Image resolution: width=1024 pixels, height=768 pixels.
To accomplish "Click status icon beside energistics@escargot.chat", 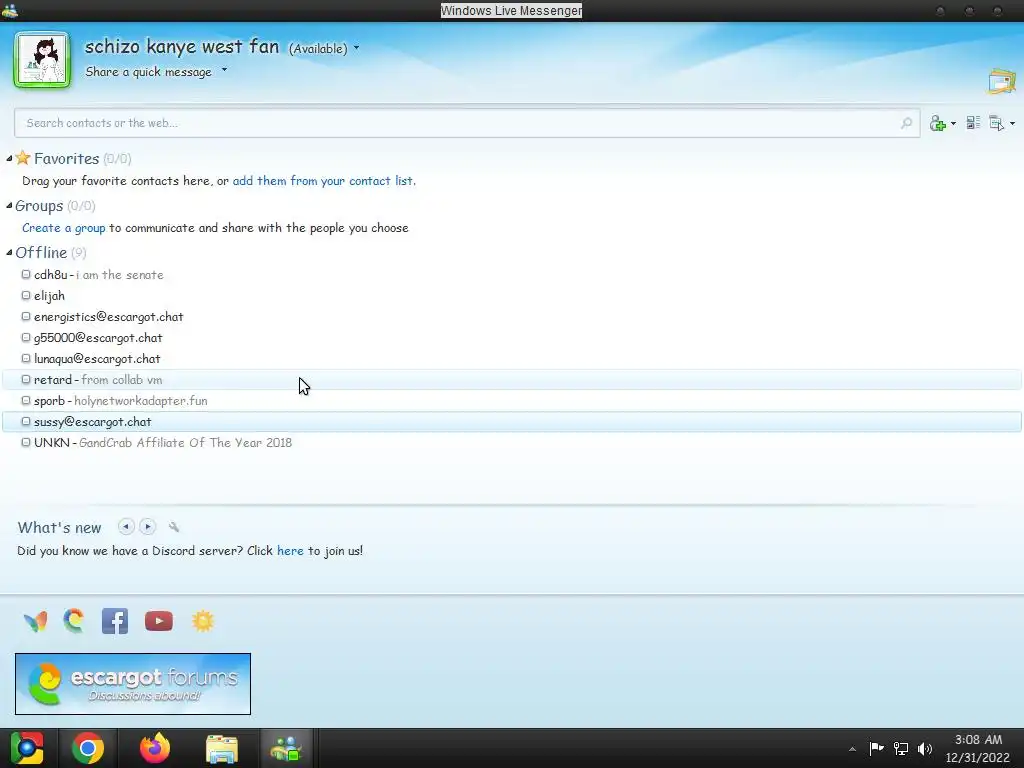I will (26, 316).
